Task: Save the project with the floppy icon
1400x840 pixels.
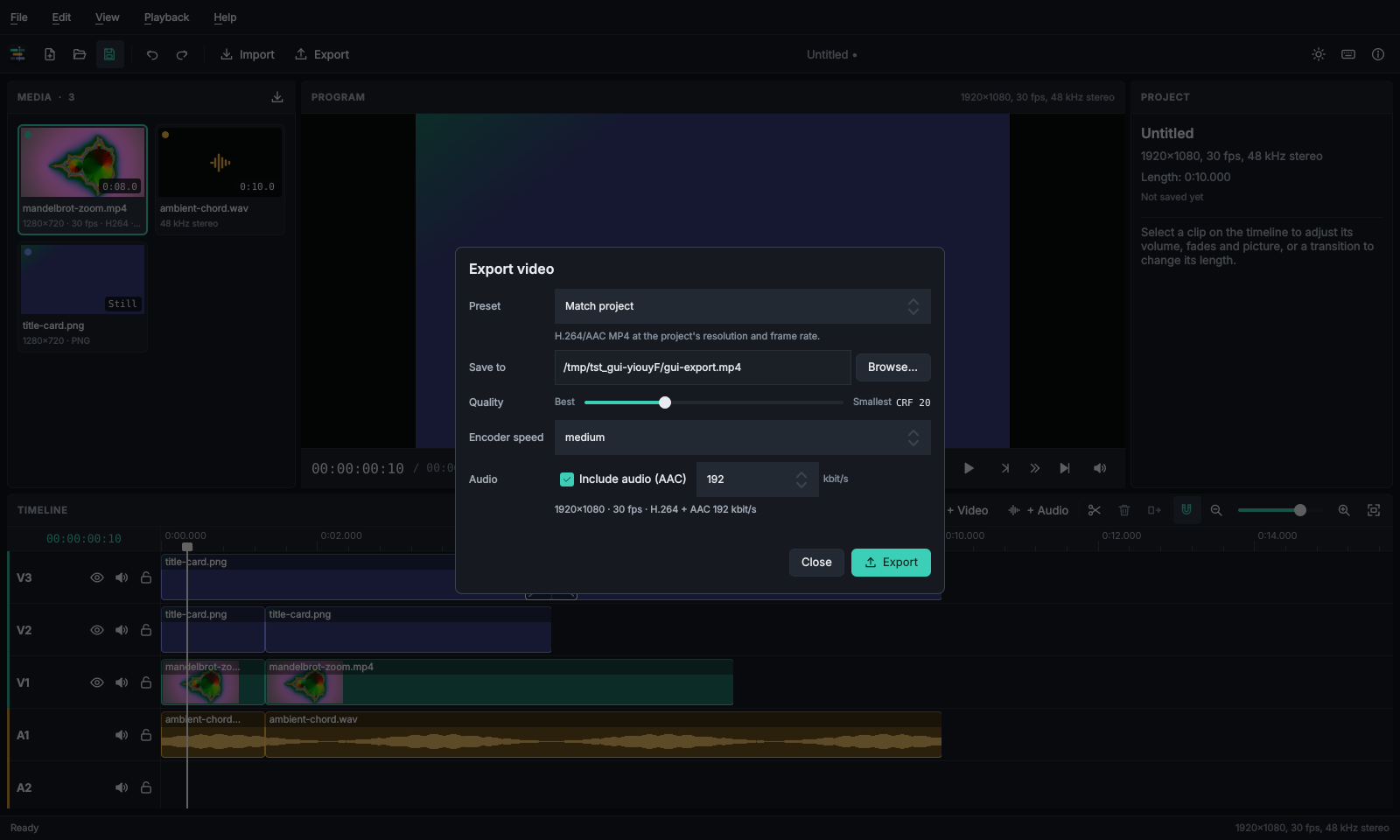Action: point(109,54)
